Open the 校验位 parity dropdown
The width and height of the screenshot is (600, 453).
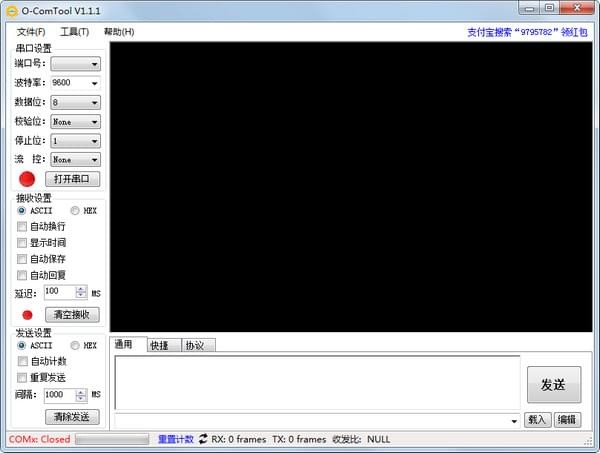coord(76,122)
